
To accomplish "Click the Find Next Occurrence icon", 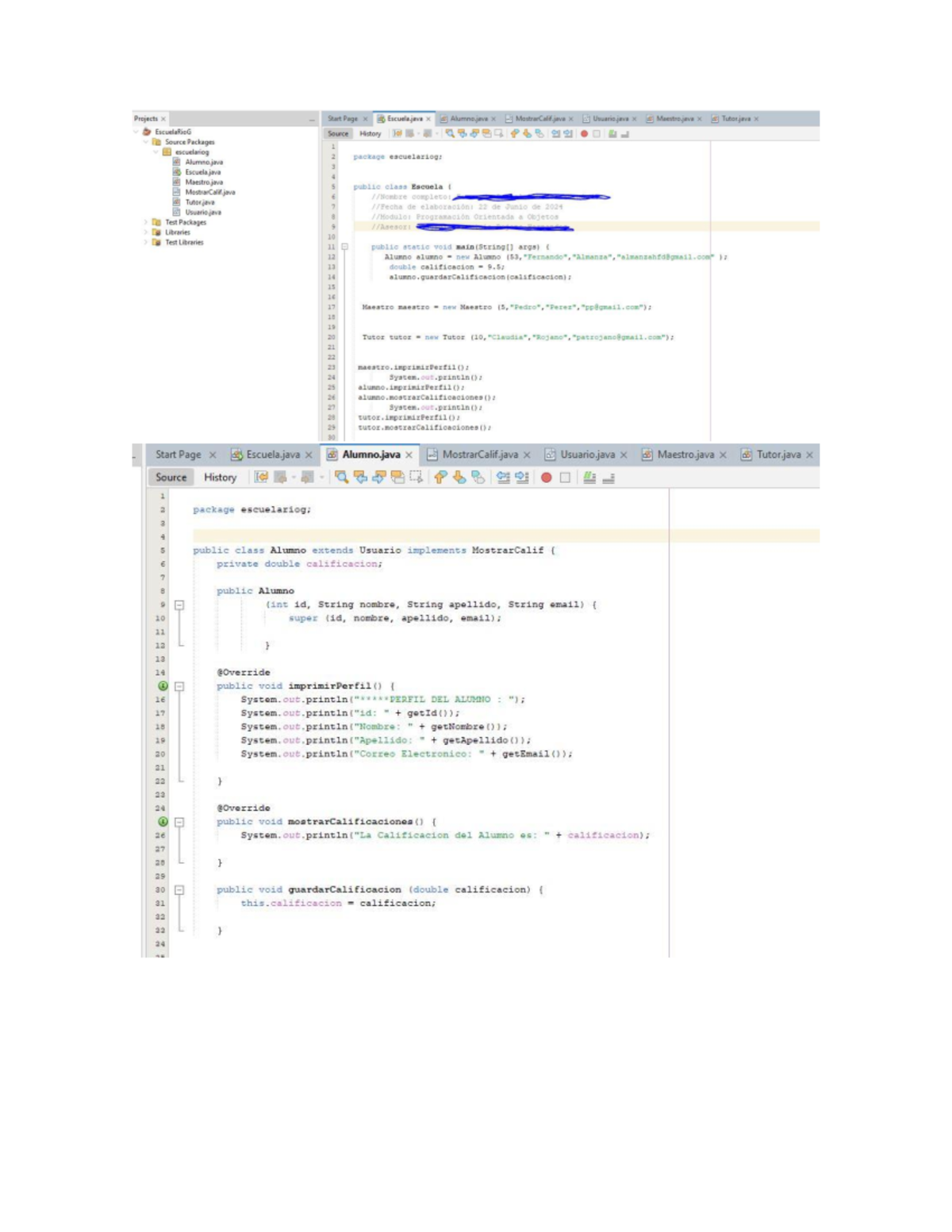I will [x=381, y=477].
